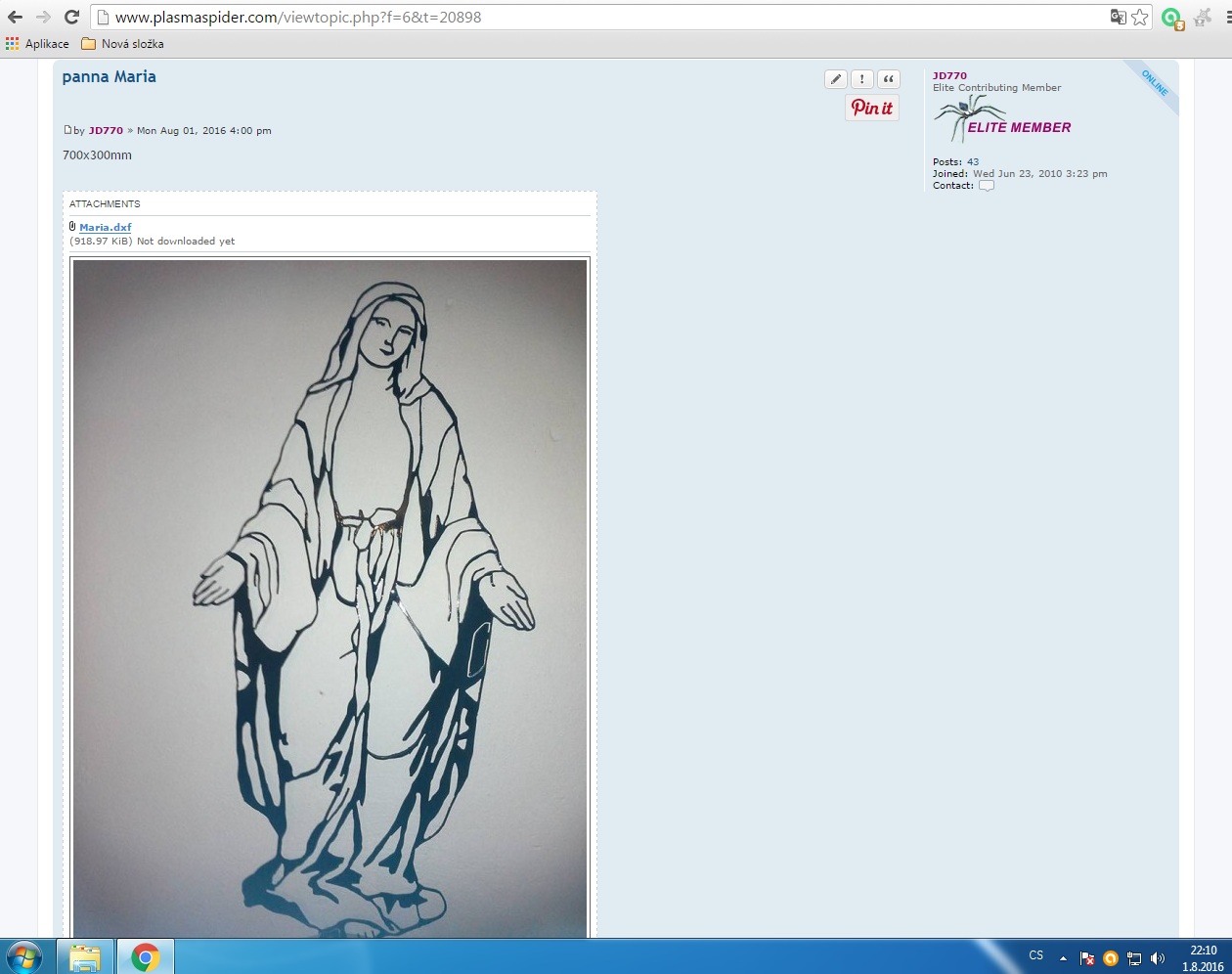Image resolution: width=1232 pixels, height=974 pixels.
Task: Open the panna Maria topic title
Action: [x=109, y=76]
